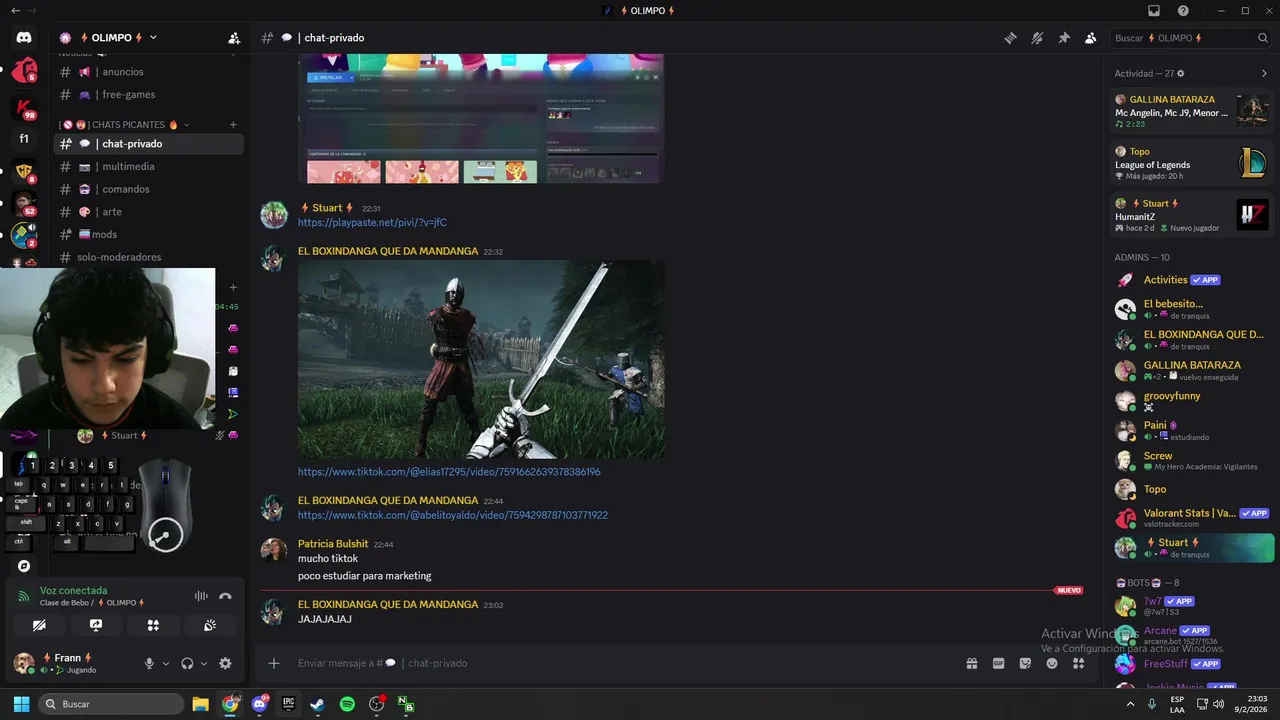Screen dimensions: 1280x720
Task: Expand the Actividad panel arrow
Action: 1264,73
